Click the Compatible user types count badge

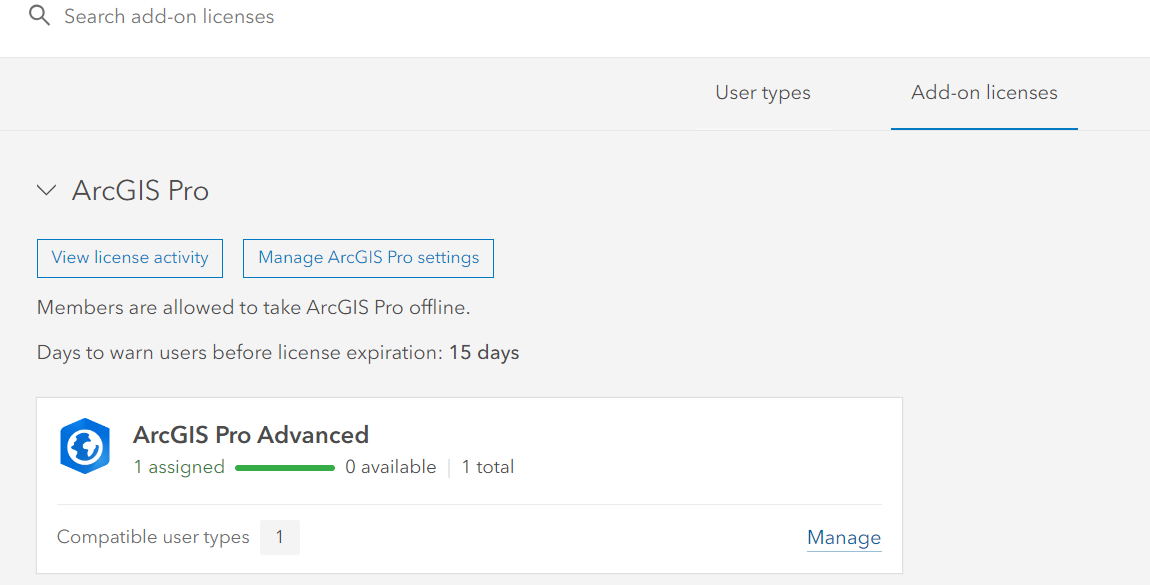click(x=280, y=537)
